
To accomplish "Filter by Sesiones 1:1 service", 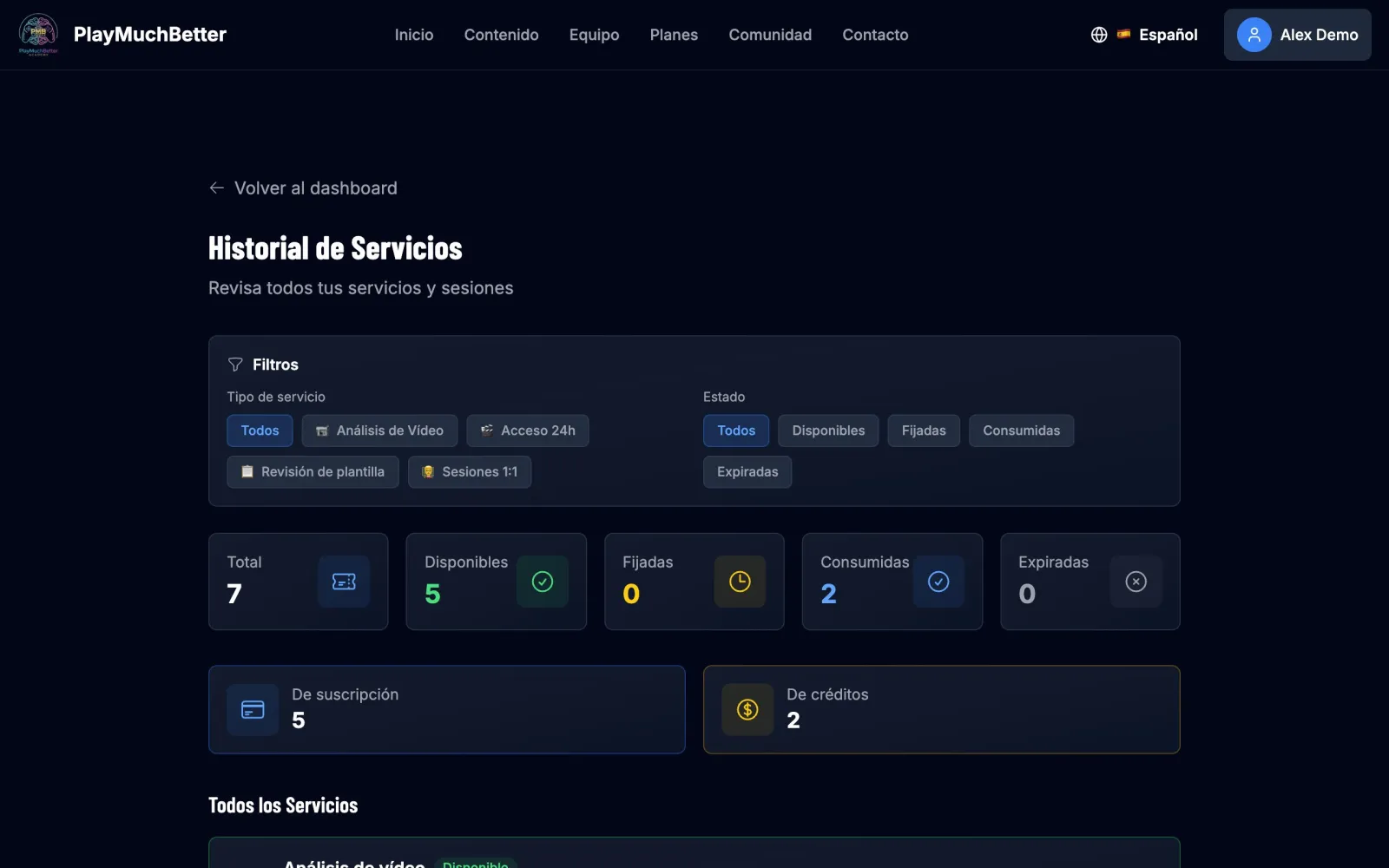I will [470, 472].
